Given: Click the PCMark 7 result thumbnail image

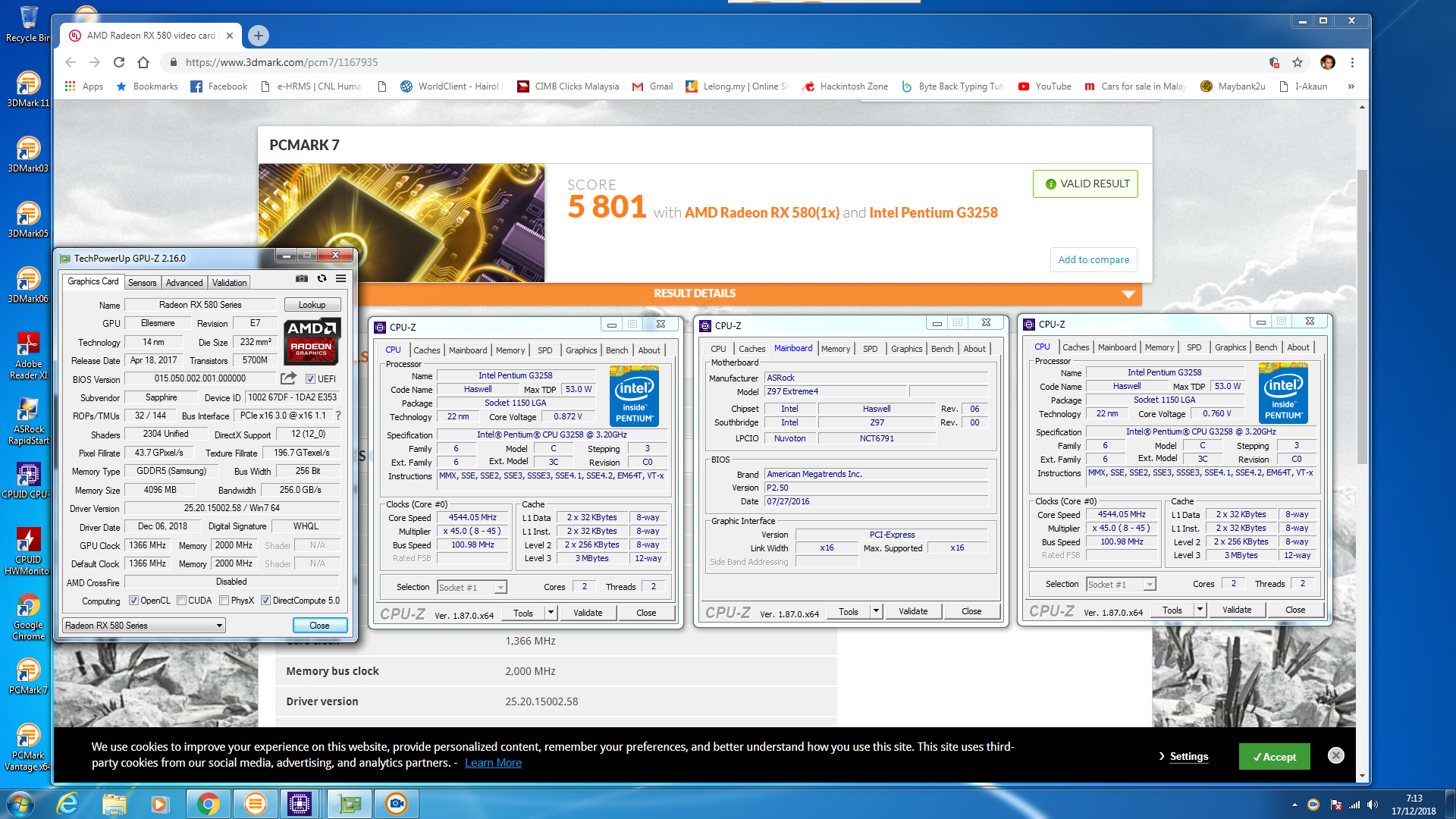Looking at the screenshot, I should click(x=402, y=223).
